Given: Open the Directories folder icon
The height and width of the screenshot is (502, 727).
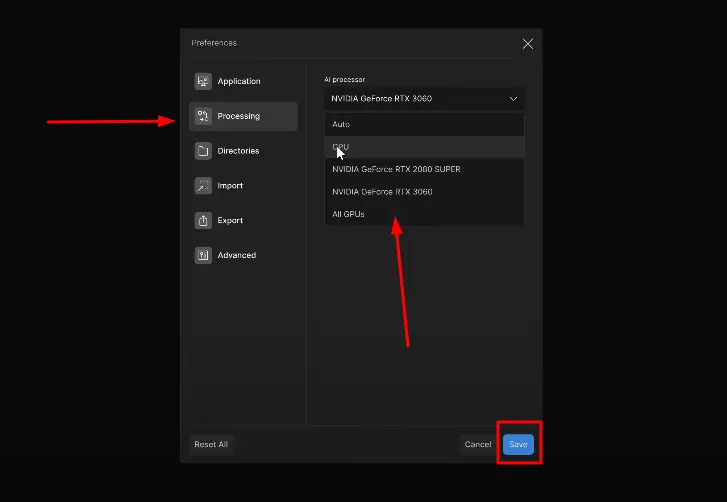Looking at the screenshot, I should [203, 151].
